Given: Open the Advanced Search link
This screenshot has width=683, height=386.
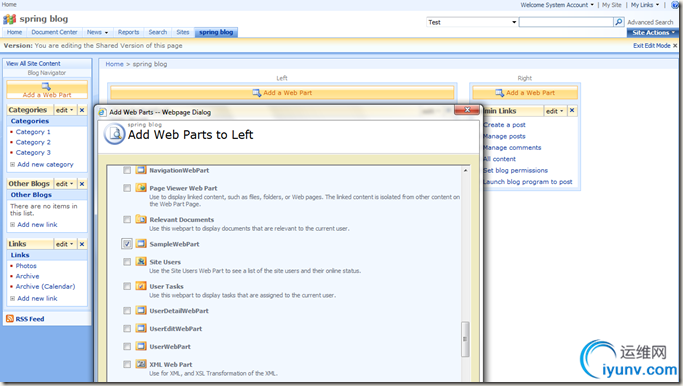Looking at the screenshot, I should click(x=650, y=22).
